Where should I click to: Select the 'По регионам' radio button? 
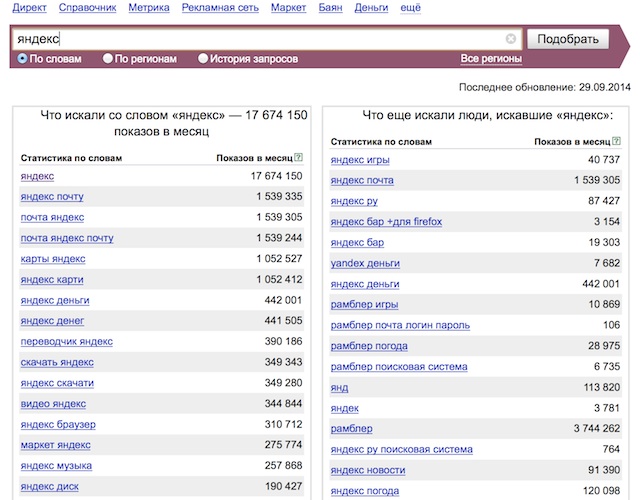(108, 58)
